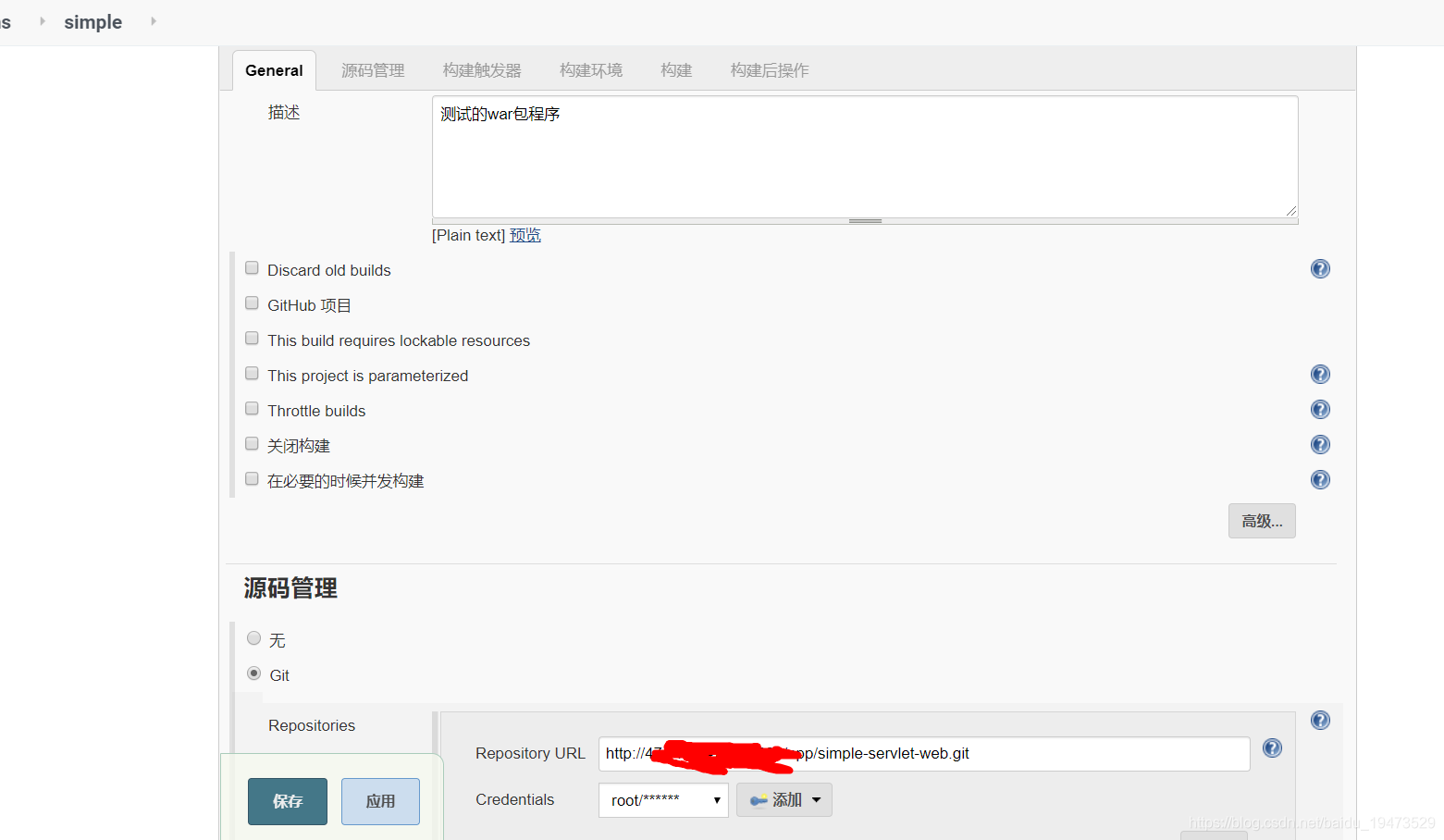Open the 预览 preview link
The image size is (1444, 840).
(x=525, y=235)
